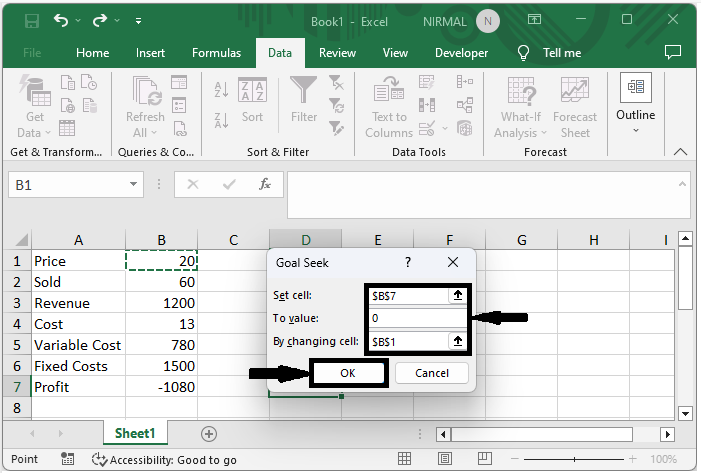Click the Goal Seek help question mark
The height and width of the screenshot is (473, 701).
click(408, 262)
